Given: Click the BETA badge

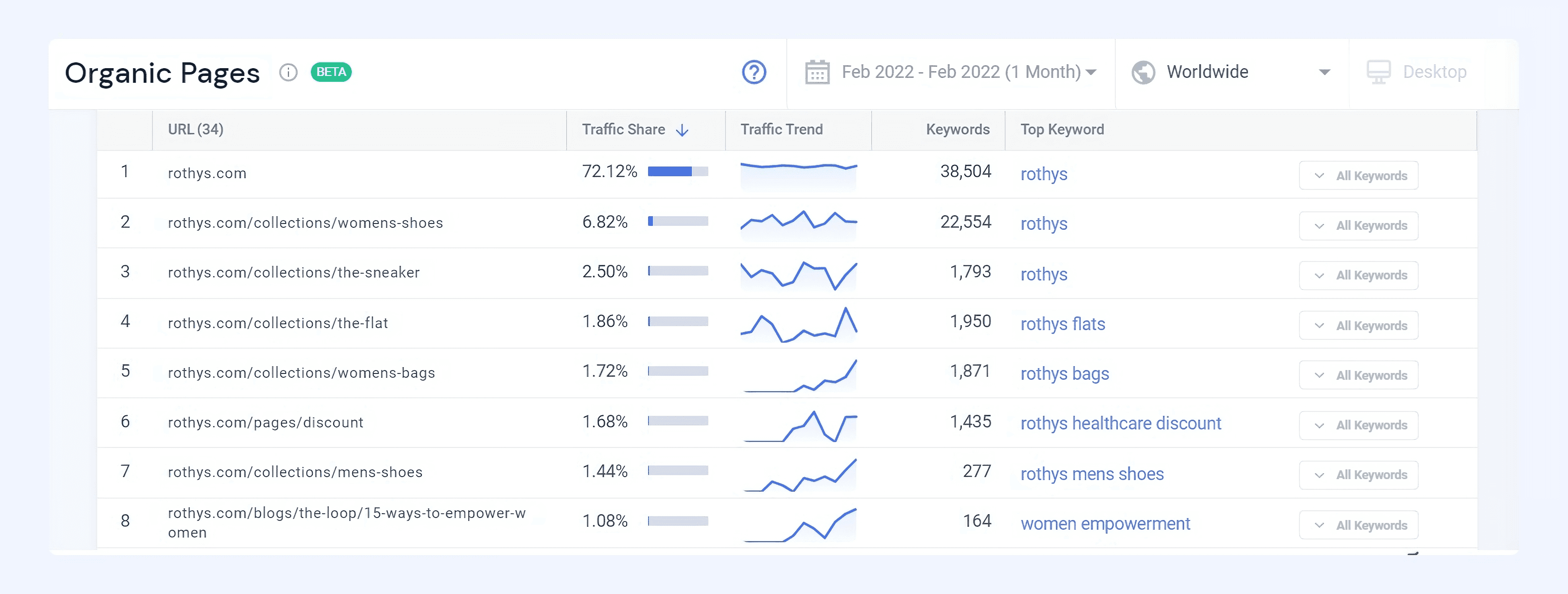Looking at the screenshot, I should (331, 72).
